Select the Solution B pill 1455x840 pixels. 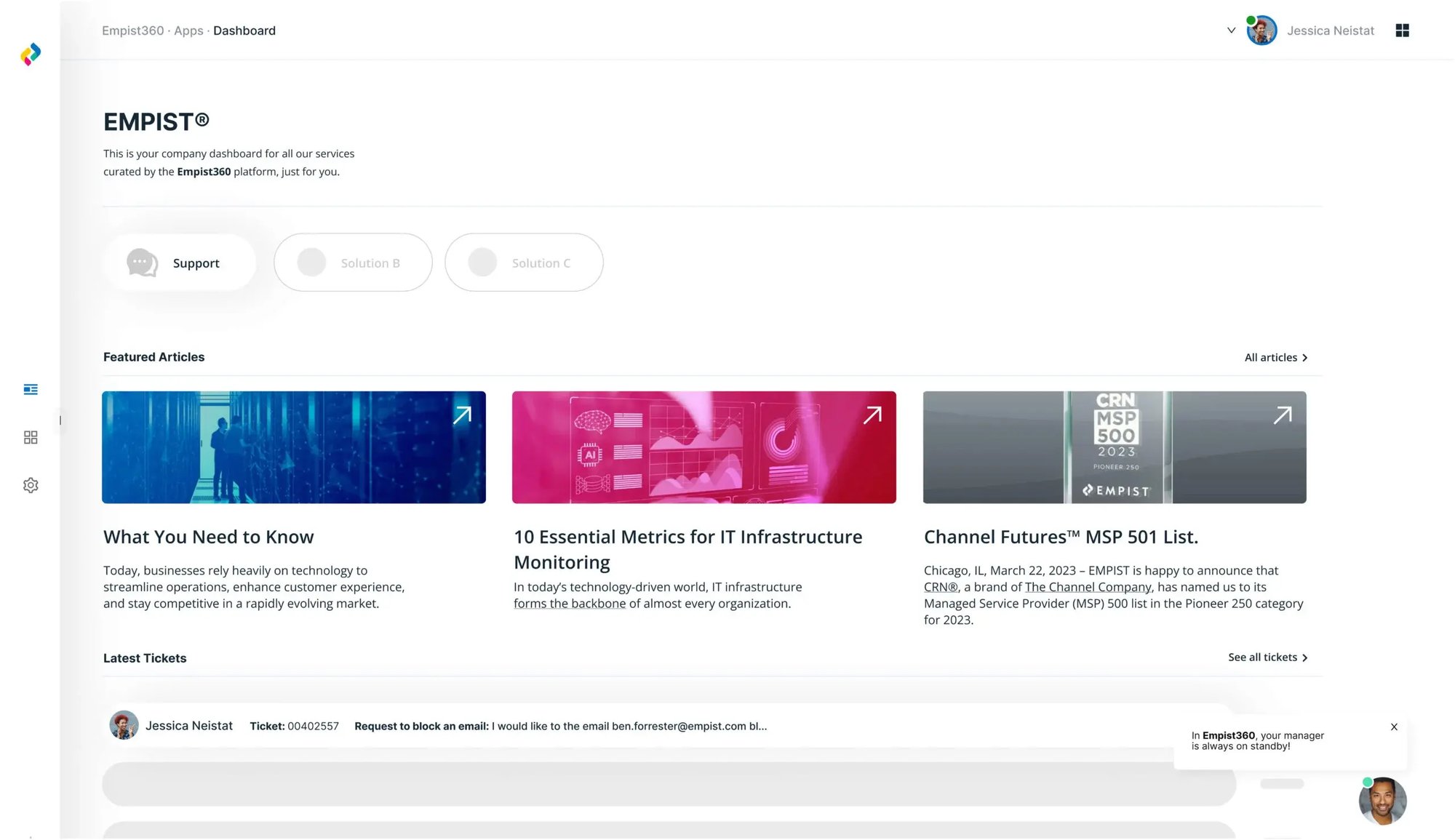click(353, 263)
